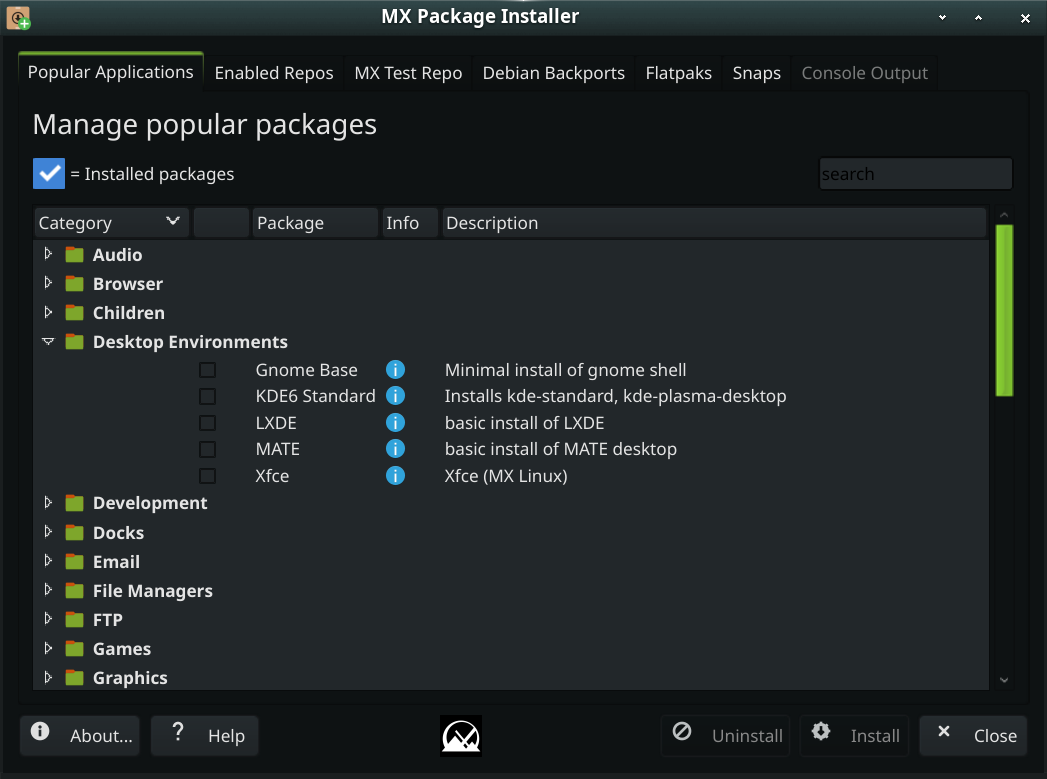Viewport: 1047px width, 779px height.
Task: Expand the Audio category
Action: click(x=48, y=254)
